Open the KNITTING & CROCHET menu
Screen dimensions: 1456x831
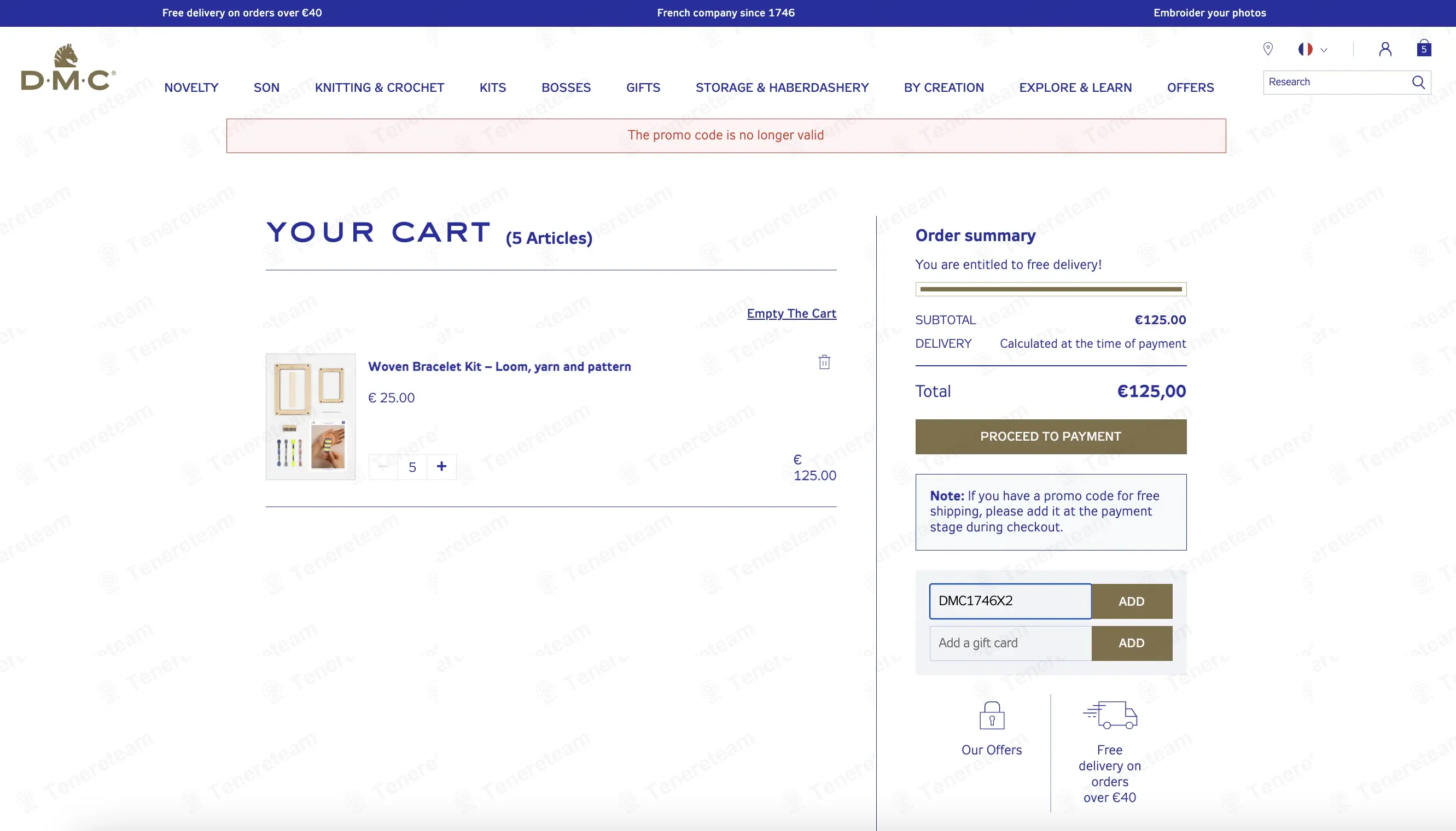pos(380,87)
